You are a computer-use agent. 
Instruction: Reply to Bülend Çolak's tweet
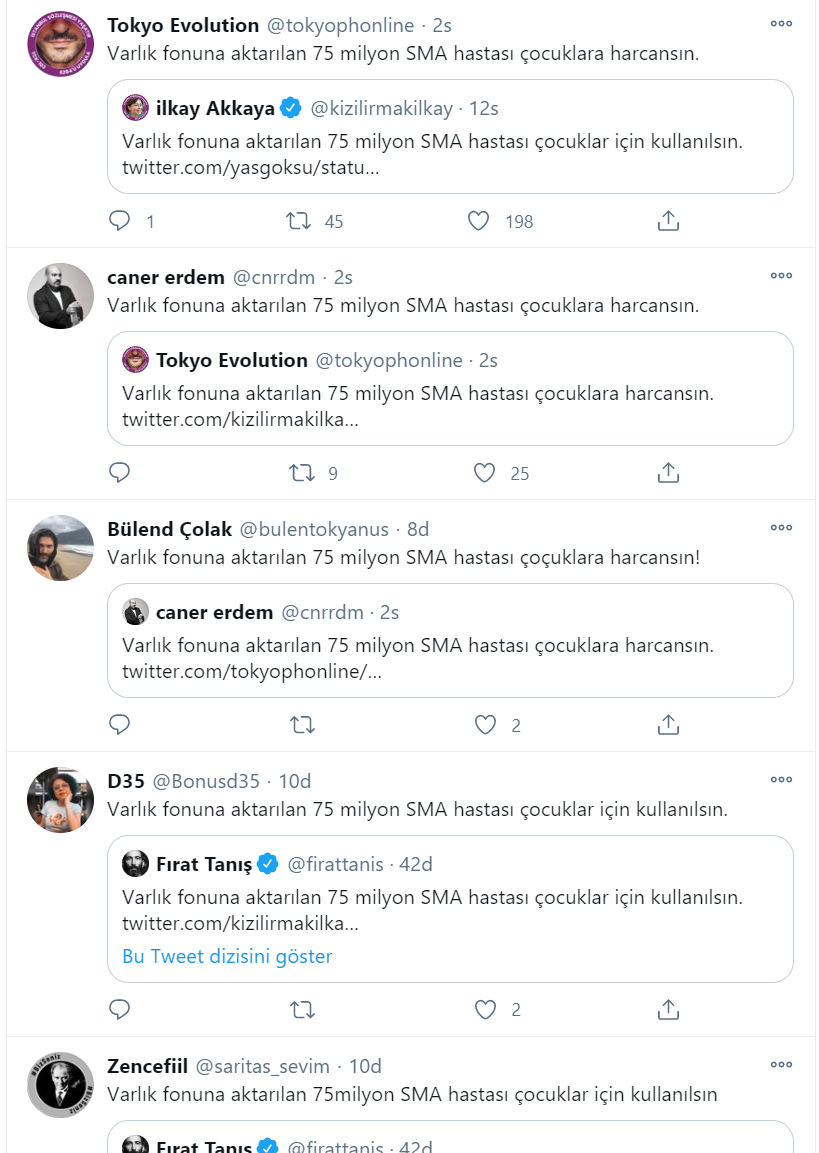[120, 725]
